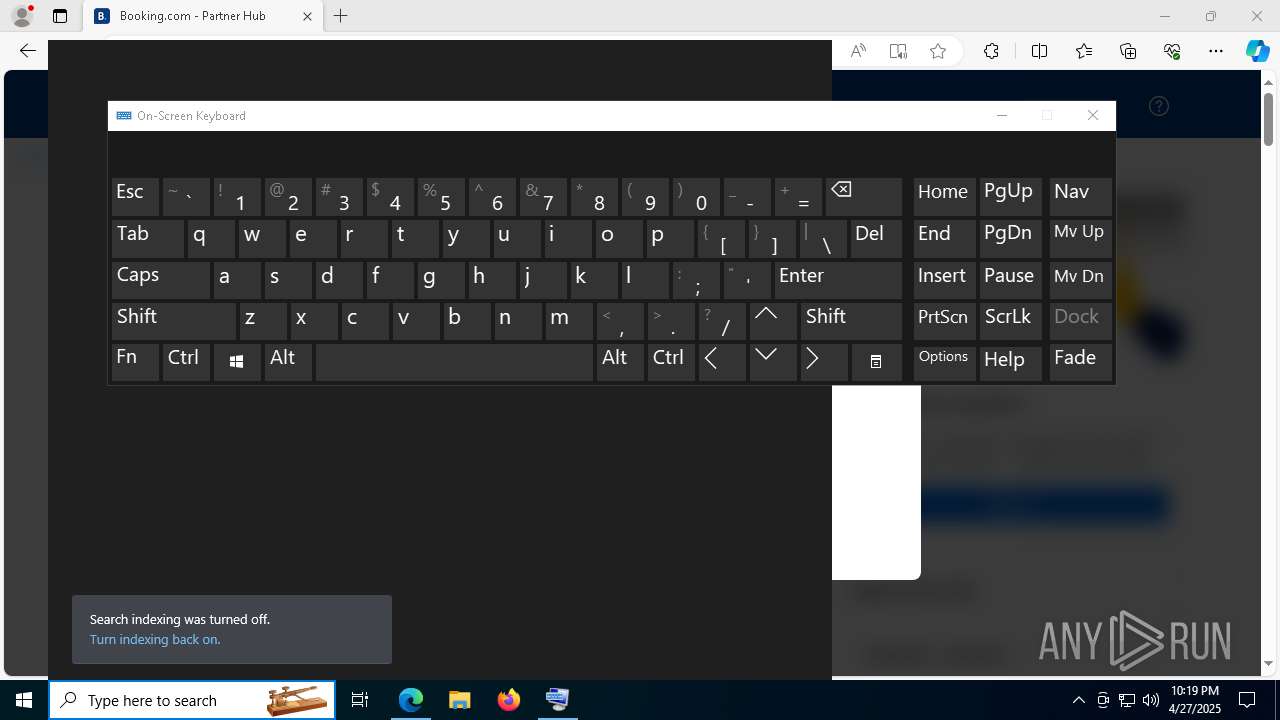This screenshot has width=1280, height=720.
Task: Launch Firefox from taskbar
Action: [509, 700]
